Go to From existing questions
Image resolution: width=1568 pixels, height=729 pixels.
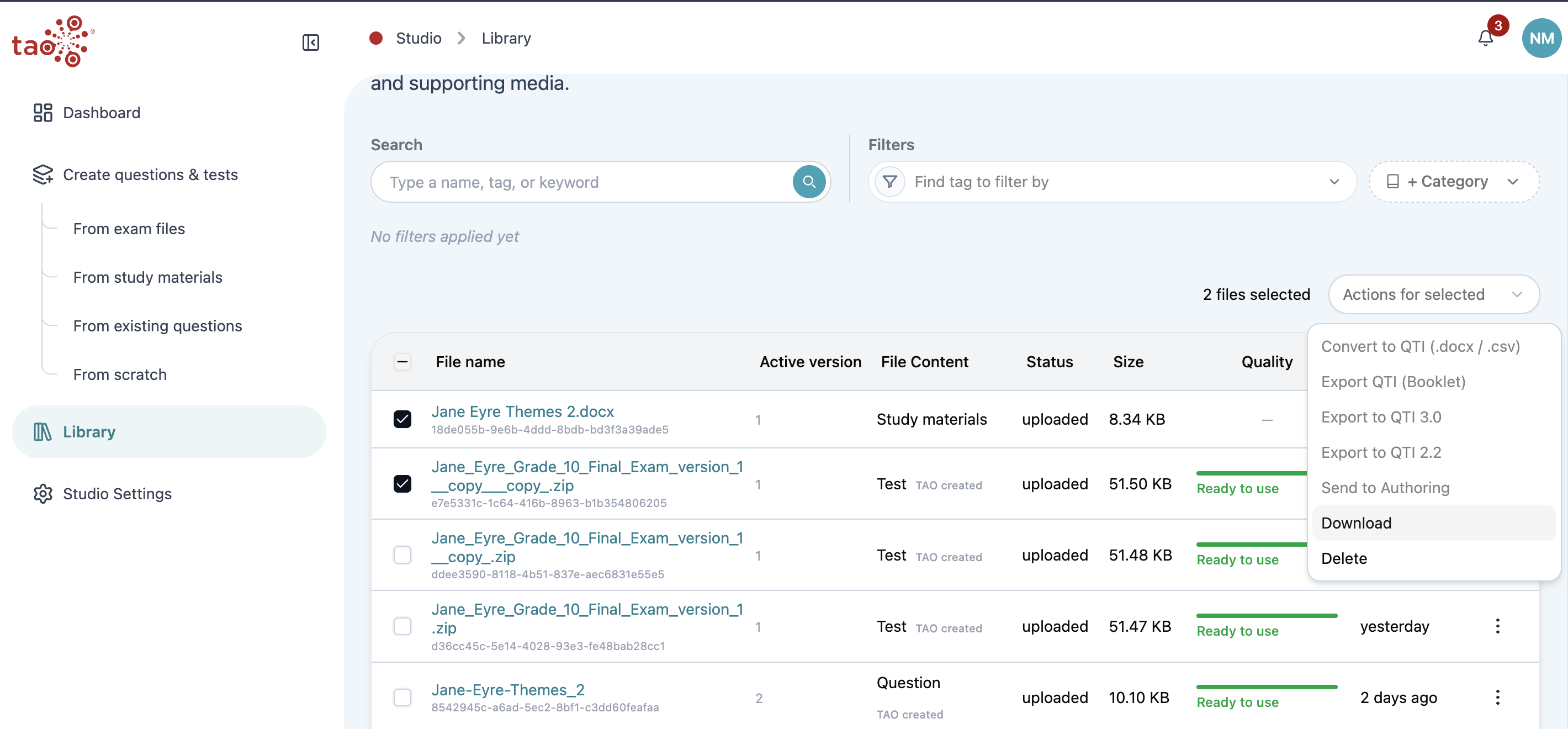point(158,326)
